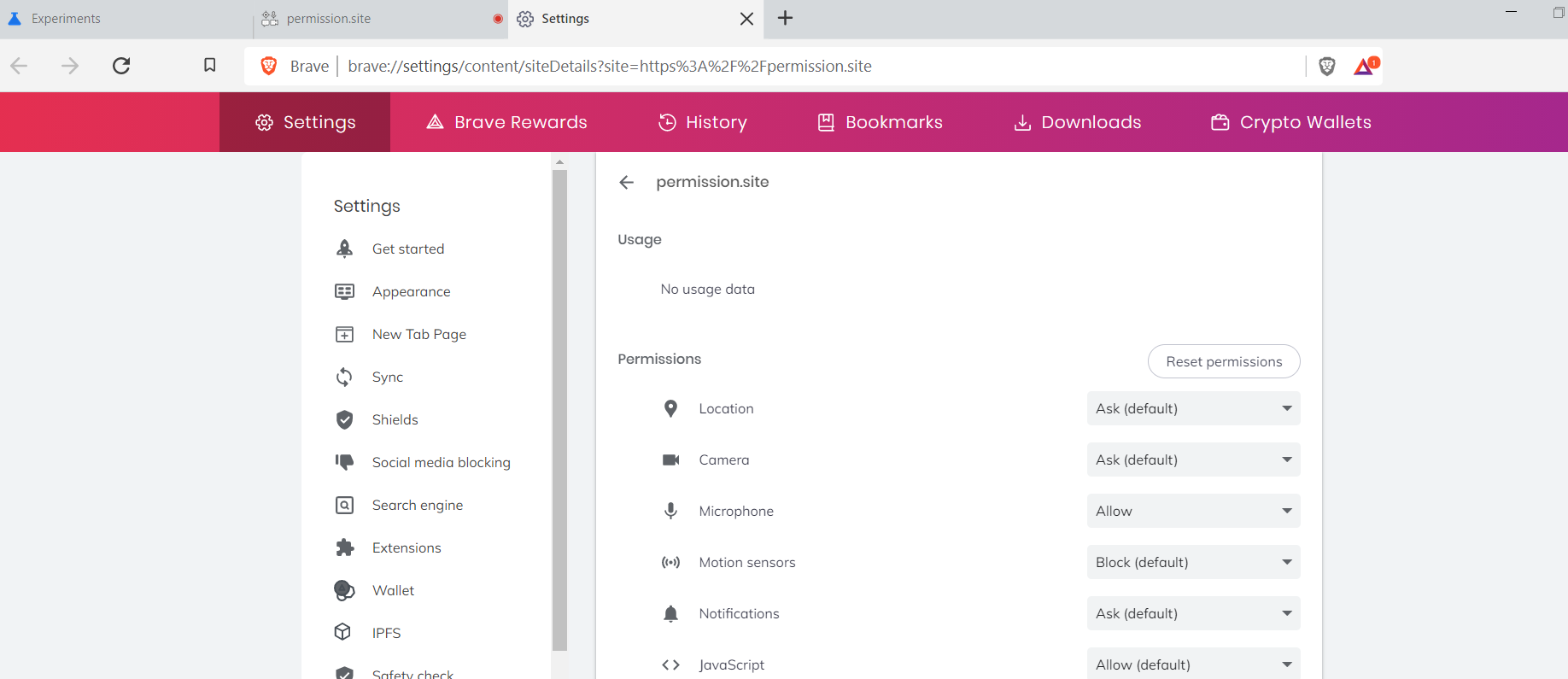Viewport: 1568px width, 679px height.
Task: Click the Reset permissions button
Action: pos(1224,361)
